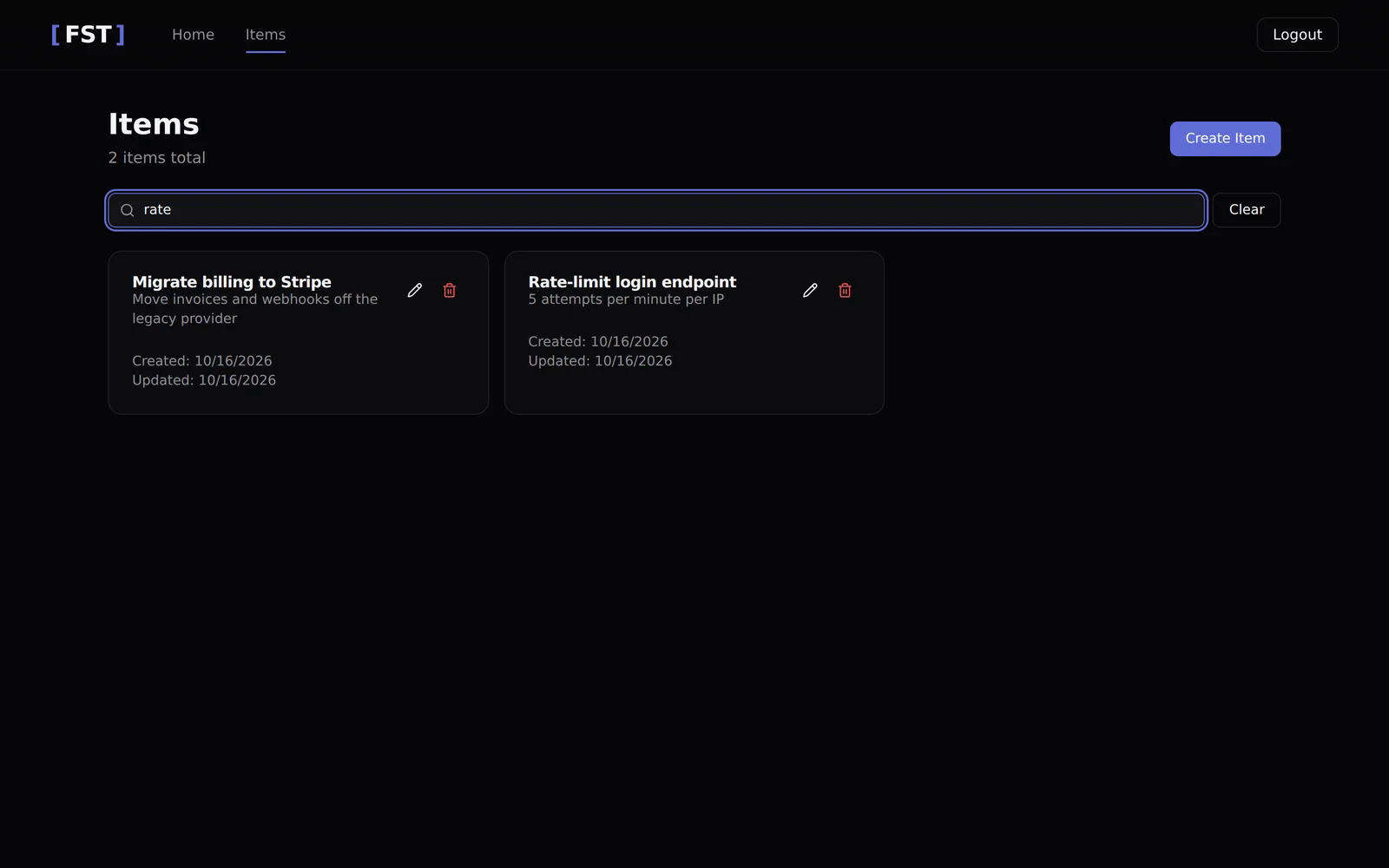Screen dimensions: 1389x868
Task: Edit the Migrate billing to Stripe item
Action: (x=415, y=291)
